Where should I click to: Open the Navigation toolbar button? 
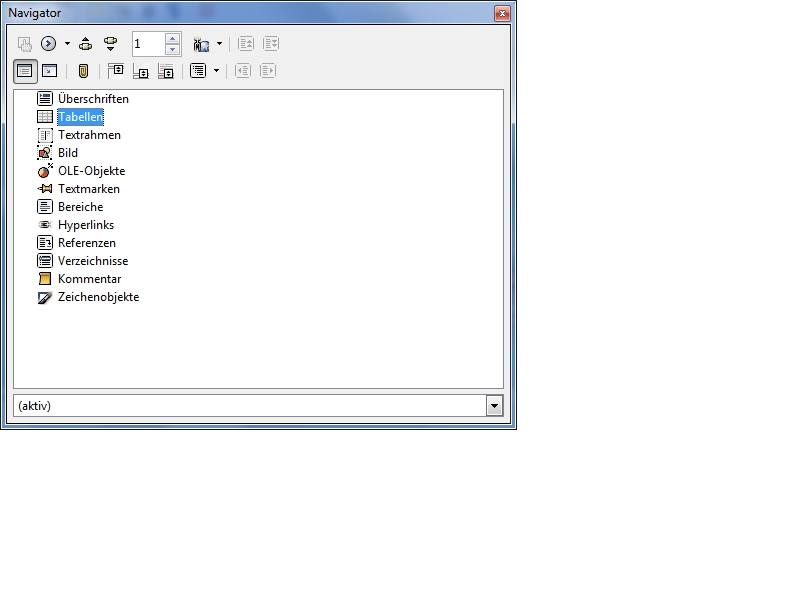[x=48, y=44]
